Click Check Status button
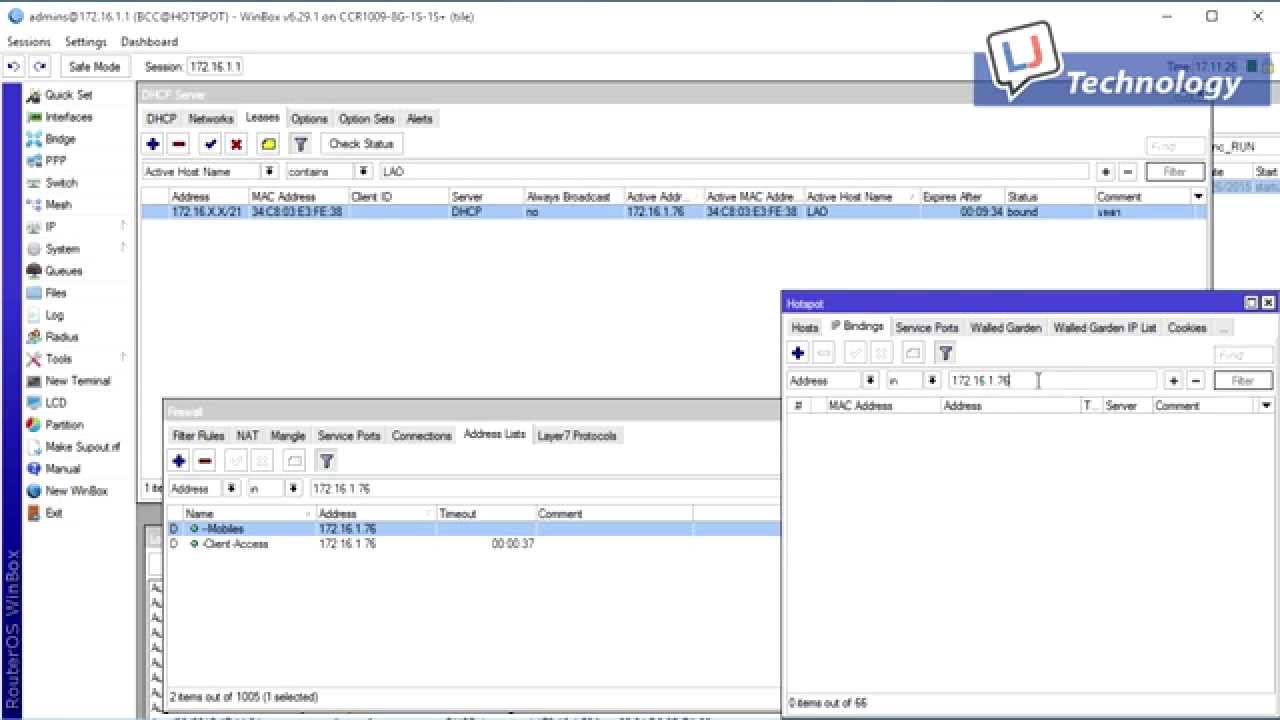The image size is (1280, 720). click(x=361, y=144)
